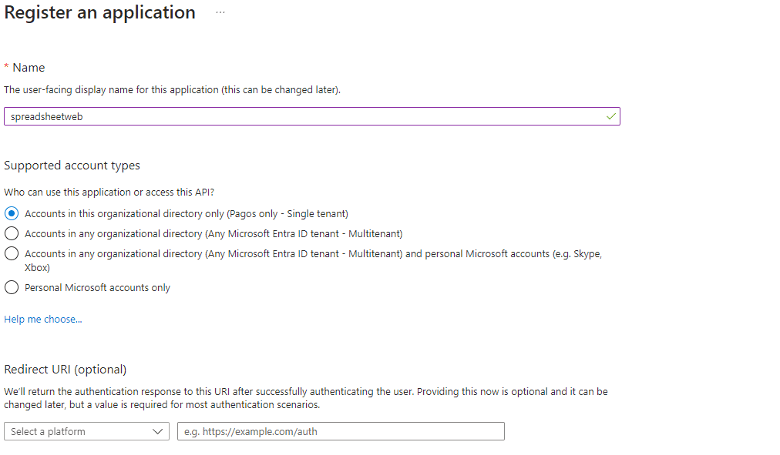
Task: Click the authentication response description paragraph
Action: click(305, 398)
